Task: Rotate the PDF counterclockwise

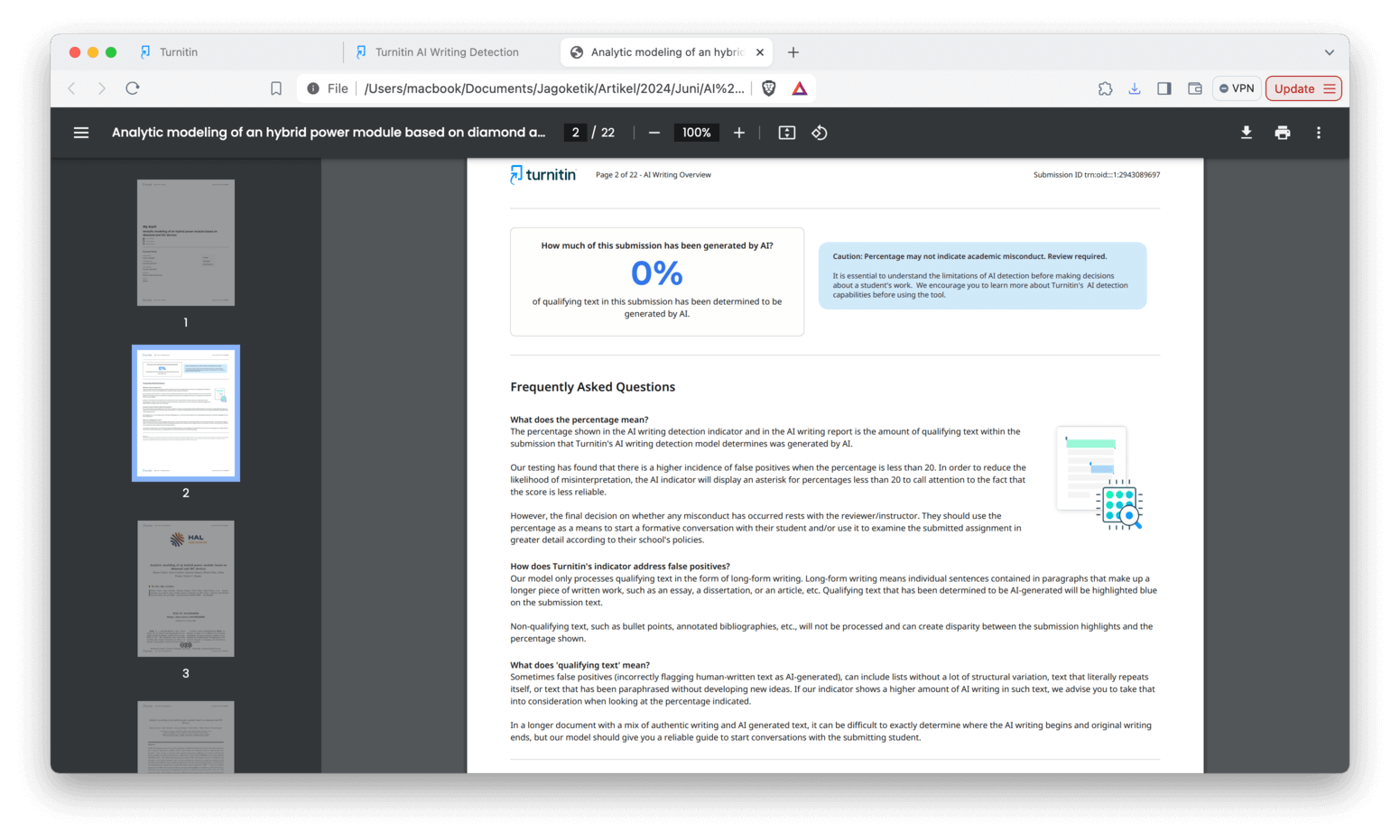Action: tap(819, 132)
